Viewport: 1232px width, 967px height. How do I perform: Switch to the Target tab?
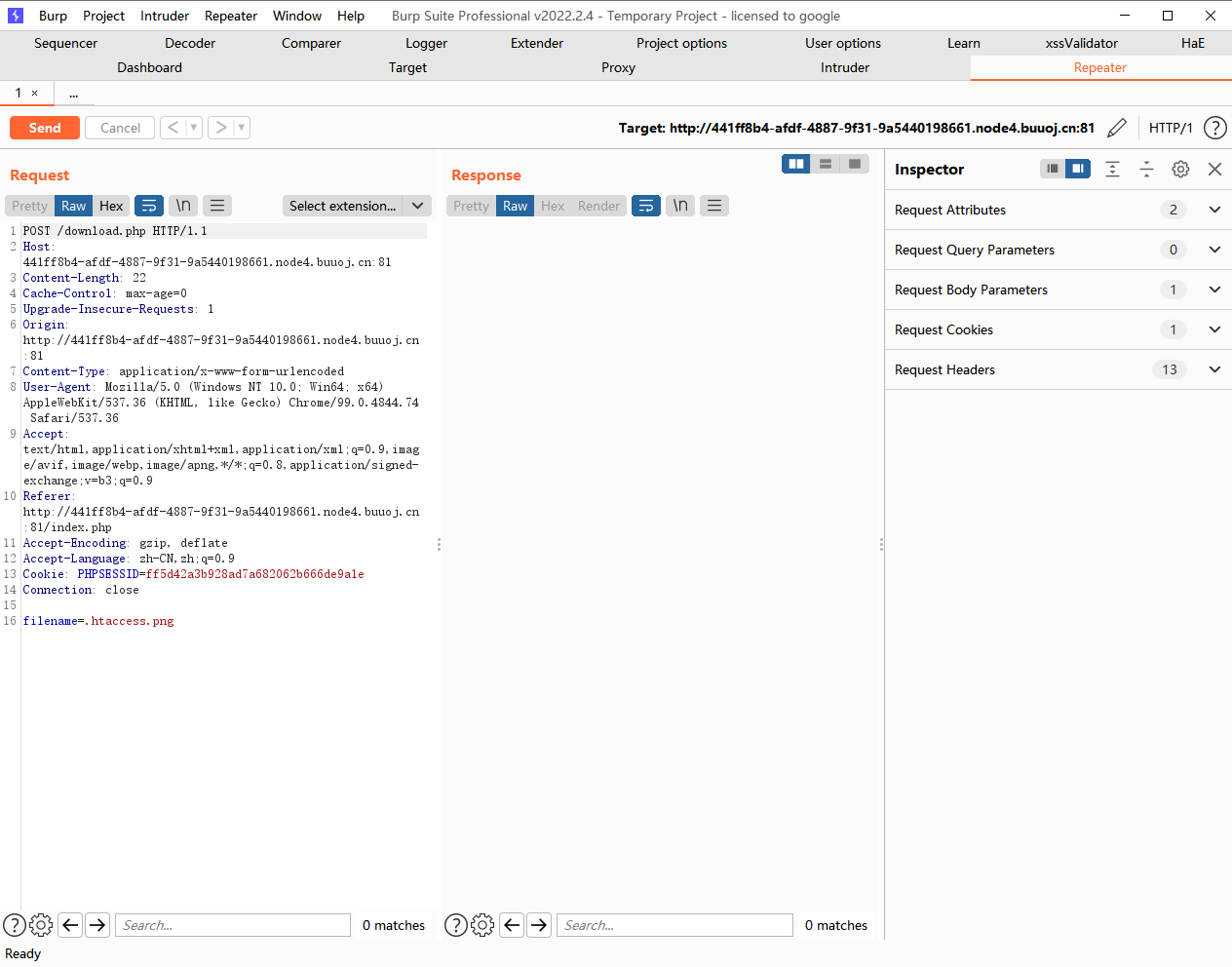tap(407, 67)
